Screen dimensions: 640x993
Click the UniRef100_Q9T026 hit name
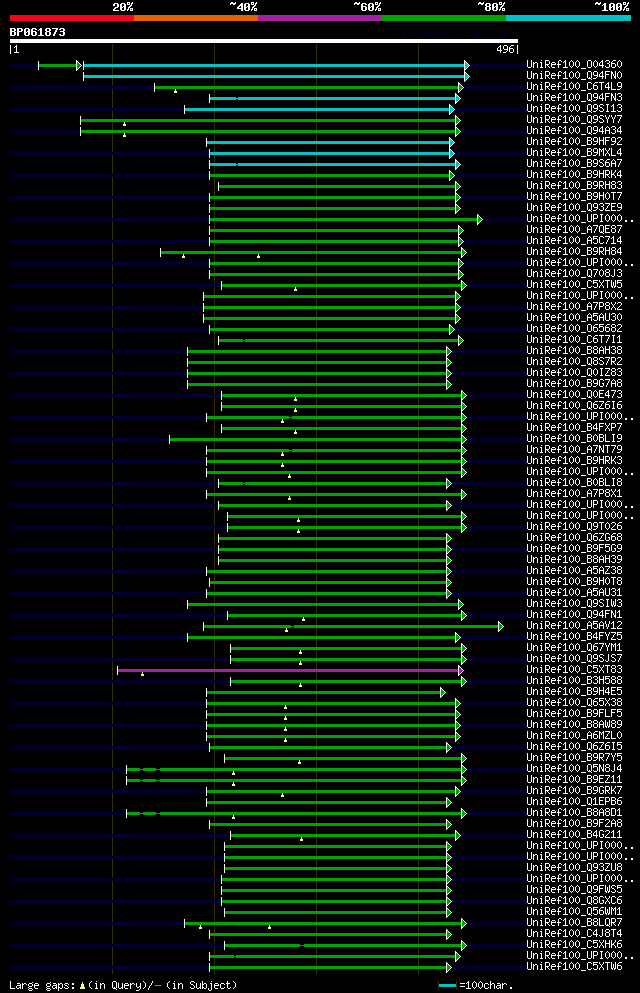(x=574, y=526)
